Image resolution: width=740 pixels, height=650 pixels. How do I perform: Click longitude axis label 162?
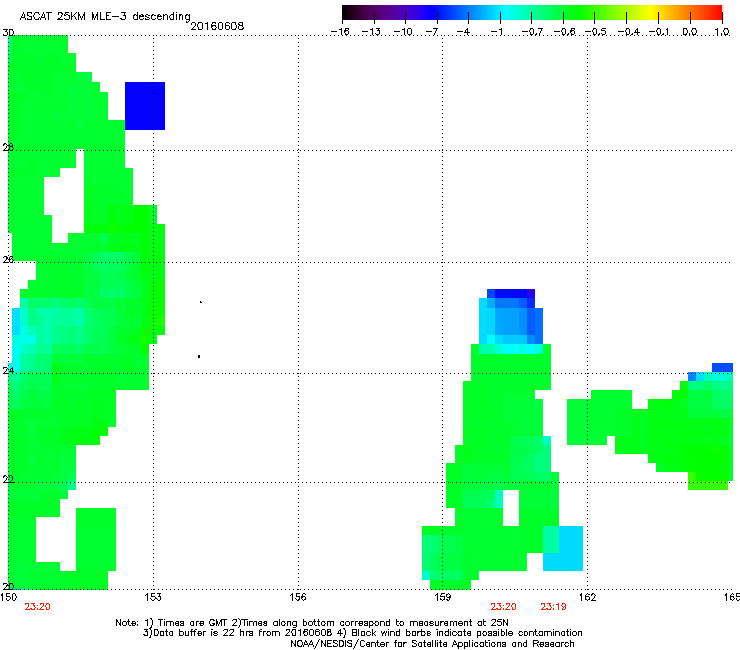[587, 597]
